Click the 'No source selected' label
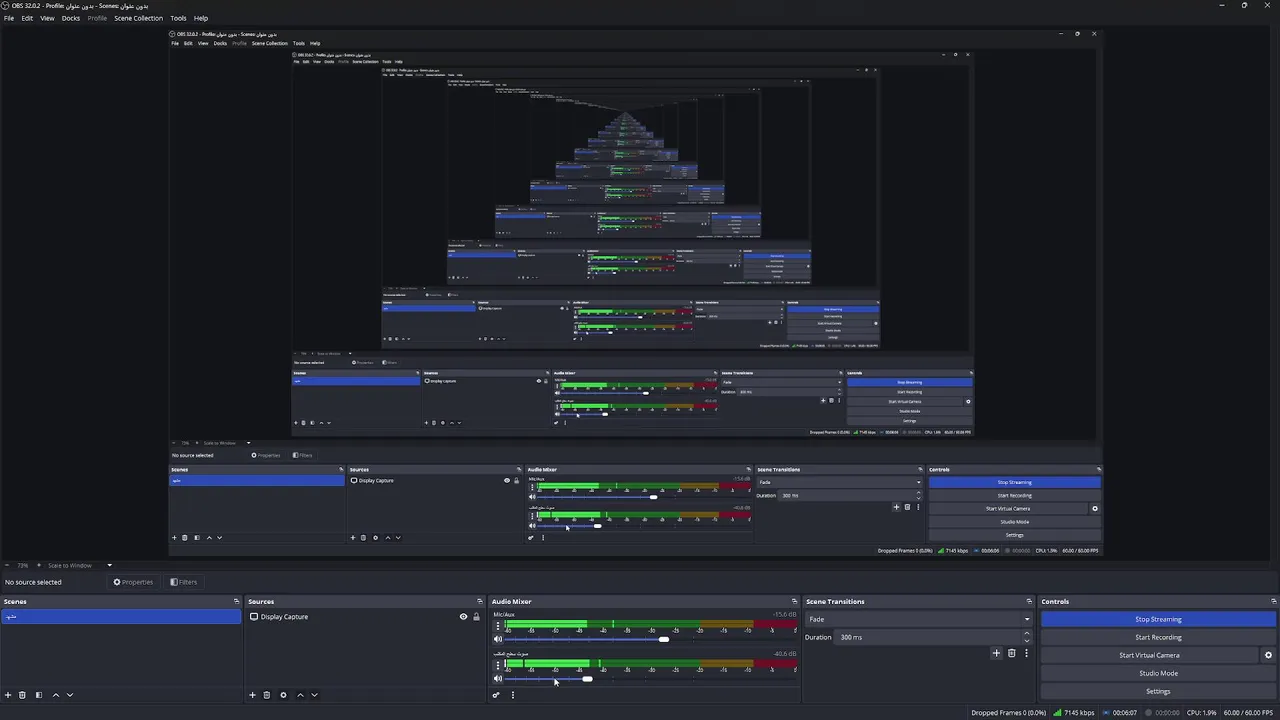This screenshot has width=1280, height=720. pyautogui.click(x=33, y=582)
